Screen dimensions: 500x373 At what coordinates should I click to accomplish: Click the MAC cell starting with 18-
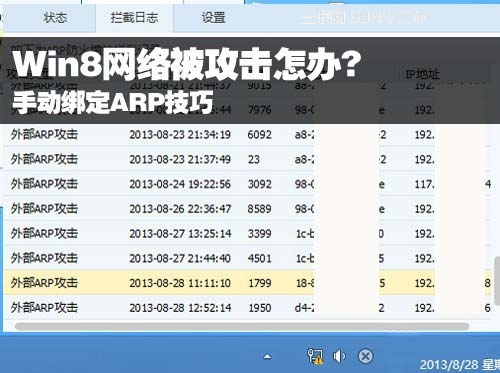[305, 283]
